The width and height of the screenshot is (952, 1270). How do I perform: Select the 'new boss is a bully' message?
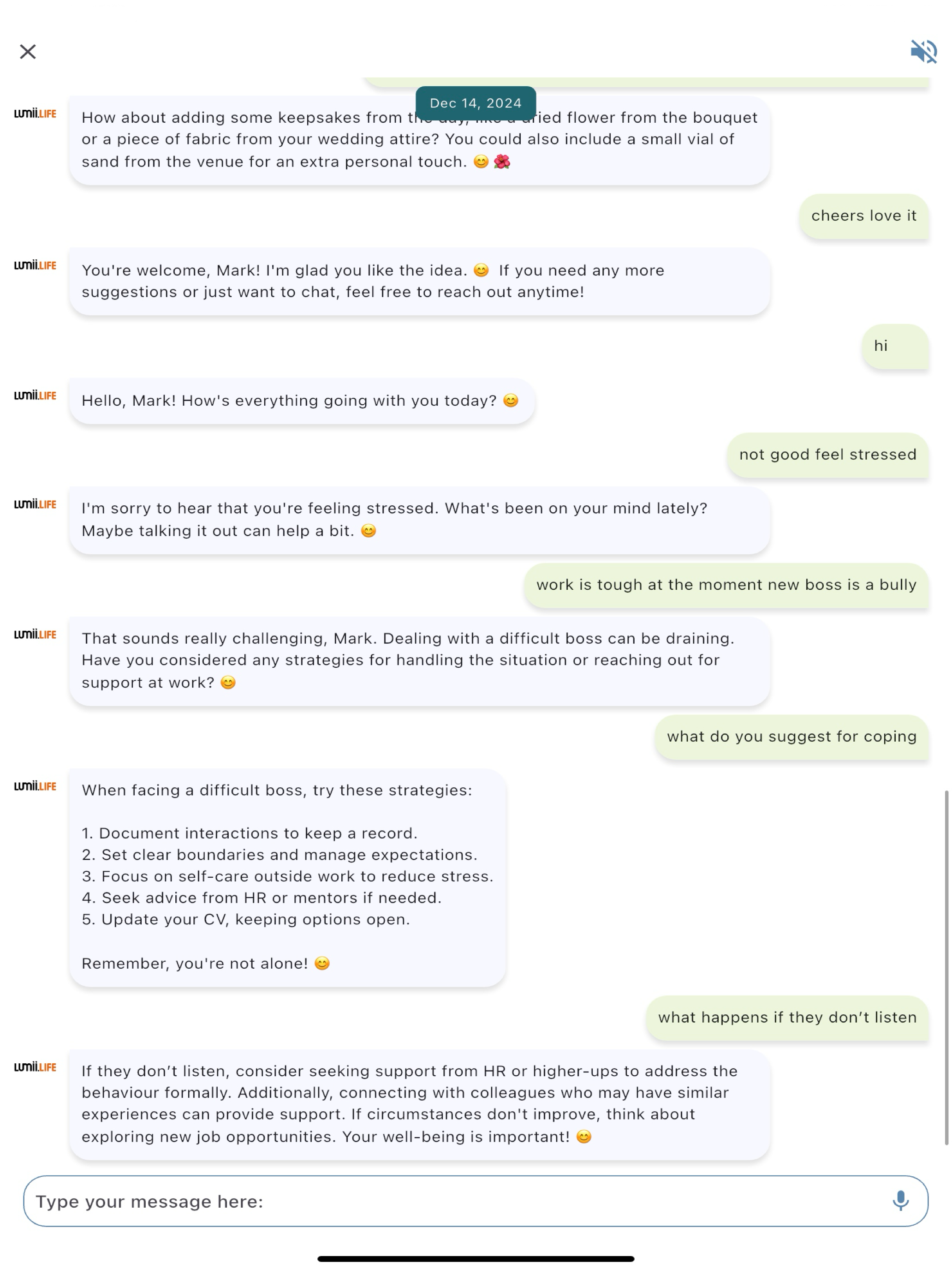[726, 585]
